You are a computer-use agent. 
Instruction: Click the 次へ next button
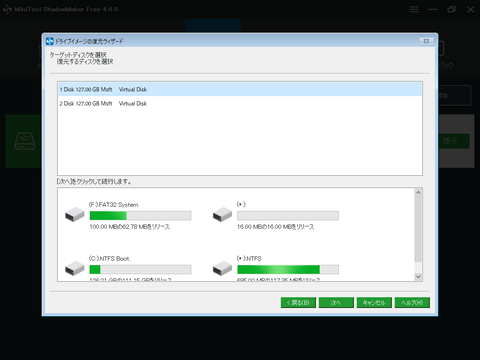[x=336, y=303]
